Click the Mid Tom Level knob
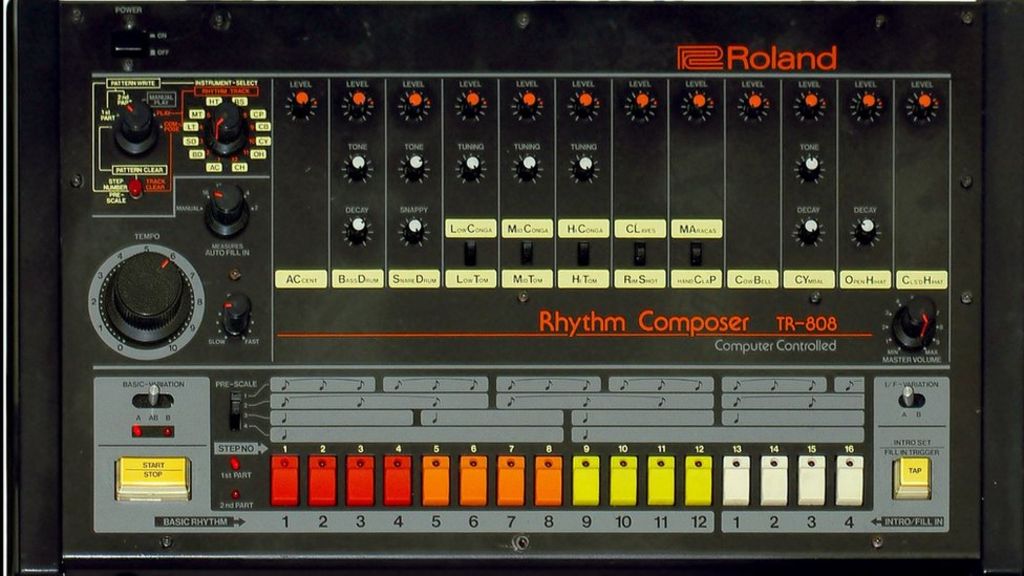Viewport: 1024px width, 576px height. tap(527, 105)
